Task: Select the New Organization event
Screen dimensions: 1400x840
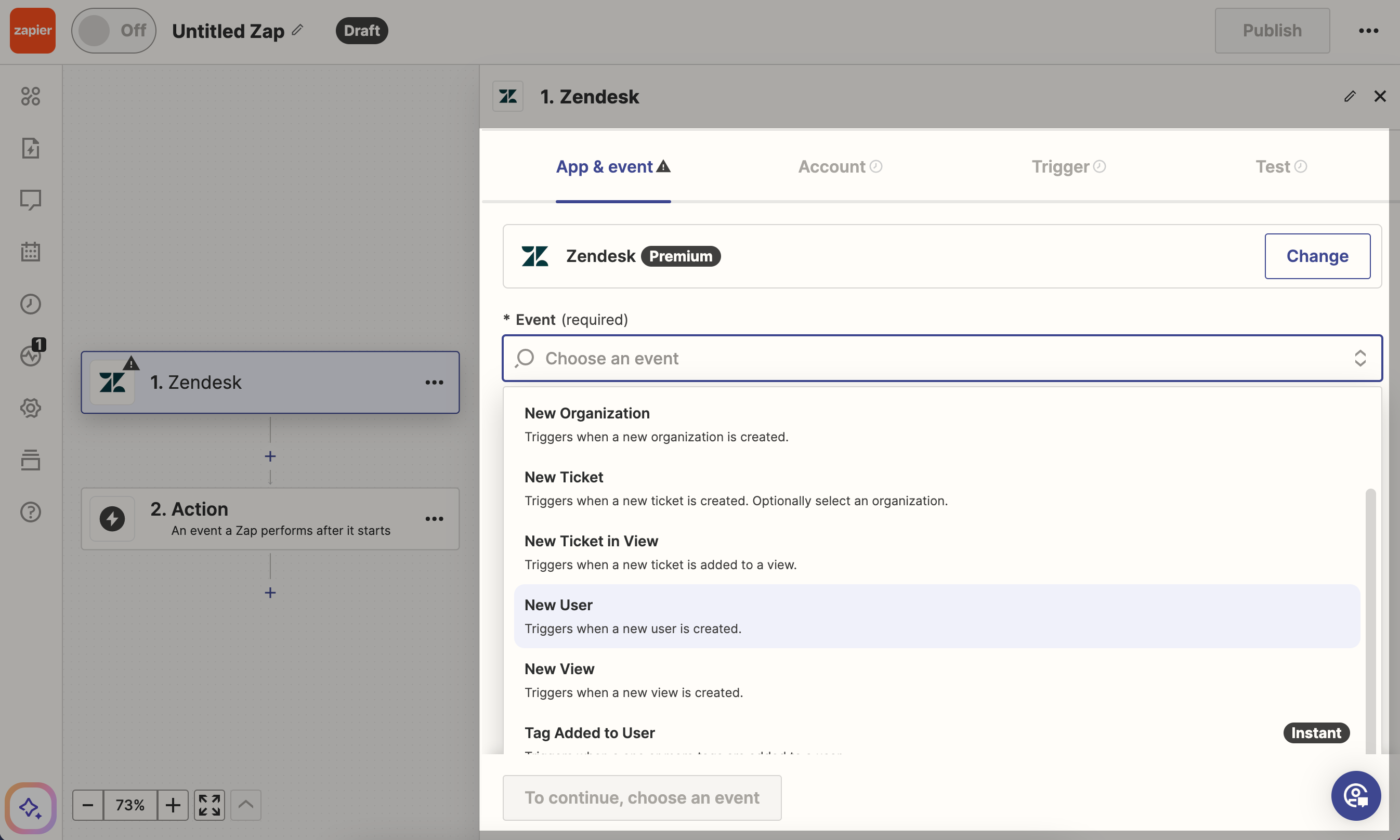Action: [936, 425]
